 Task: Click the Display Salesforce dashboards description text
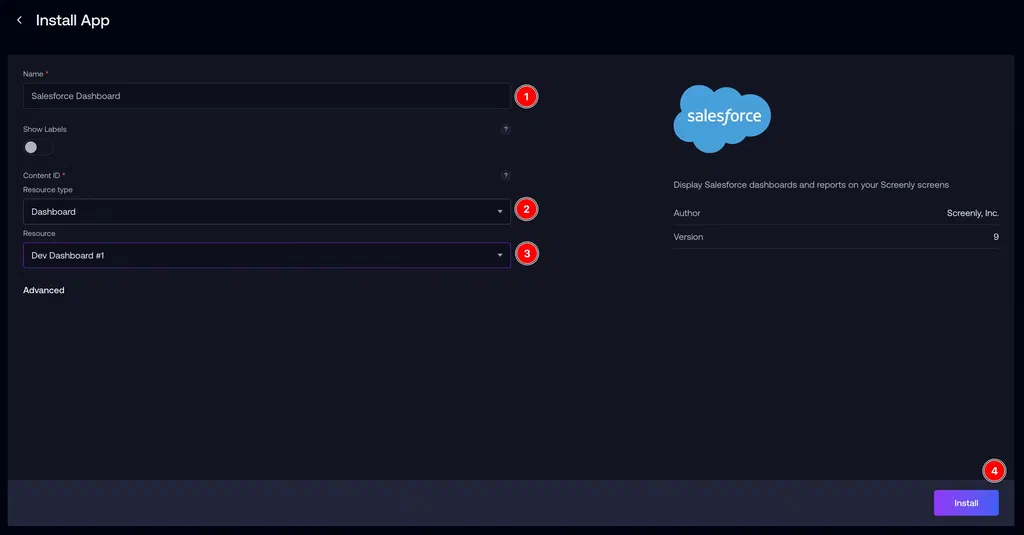point(811,185)
